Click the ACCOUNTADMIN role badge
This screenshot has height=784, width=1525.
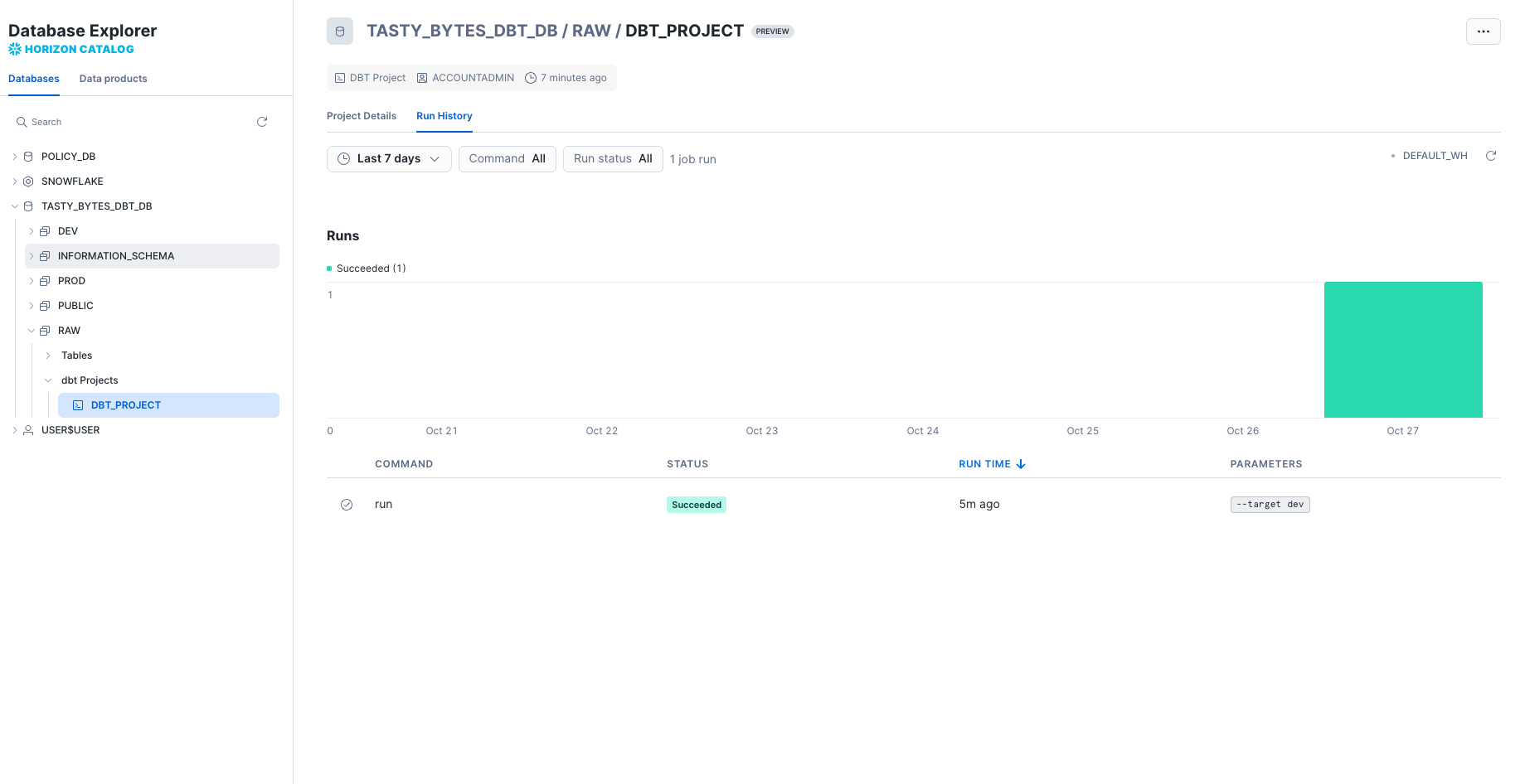pos(465,77)
